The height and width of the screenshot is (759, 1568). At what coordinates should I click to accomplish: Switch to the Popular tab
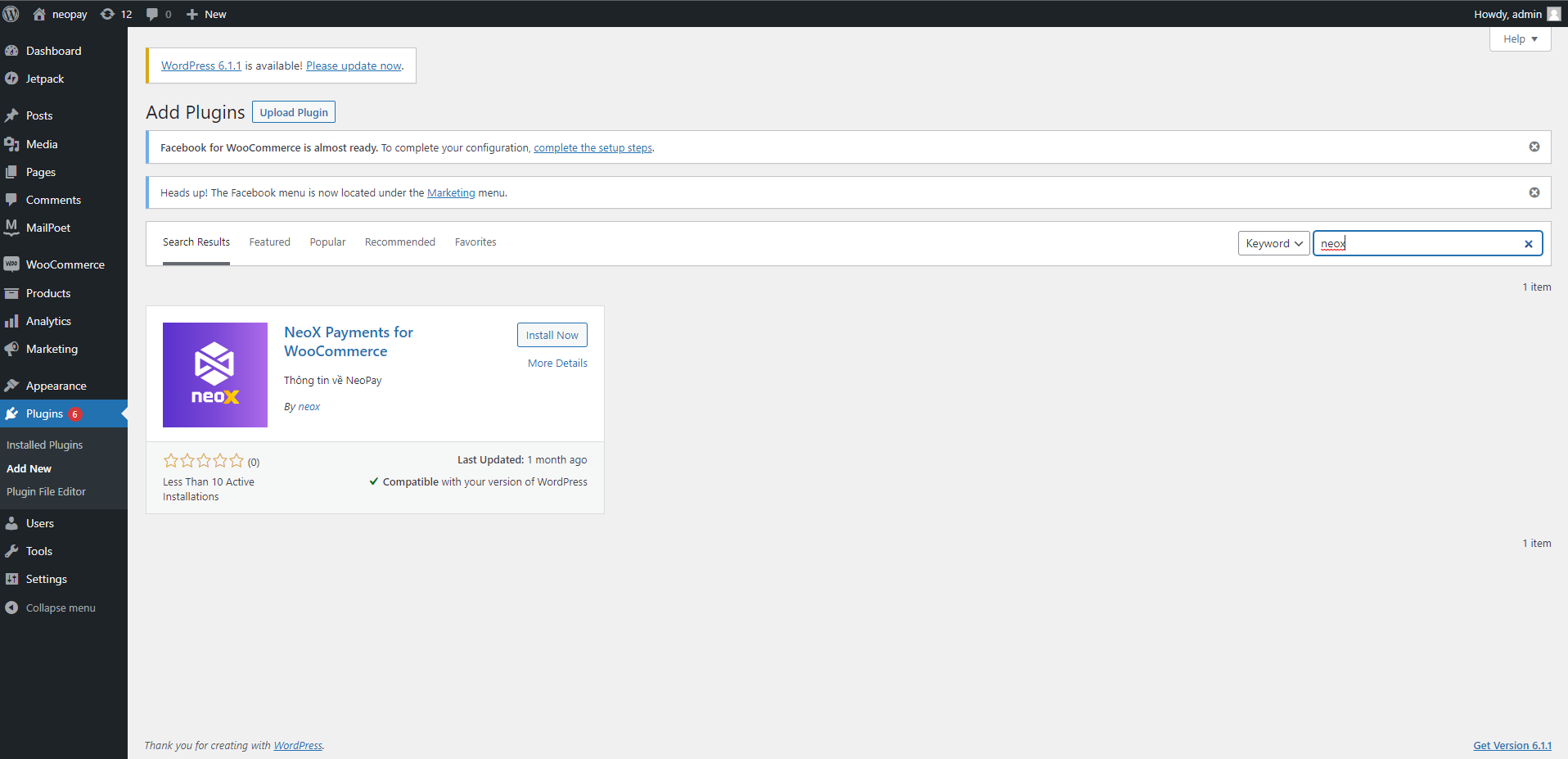click(327, 242)
